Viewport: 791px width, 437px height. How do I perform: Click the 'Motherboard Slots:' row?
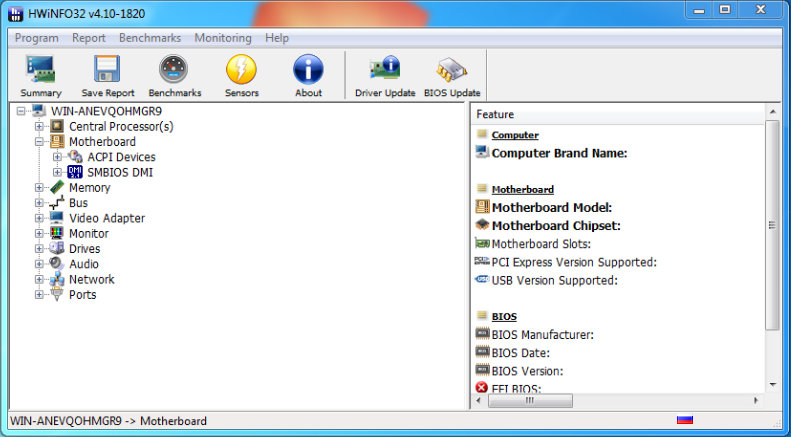point(541,244)
